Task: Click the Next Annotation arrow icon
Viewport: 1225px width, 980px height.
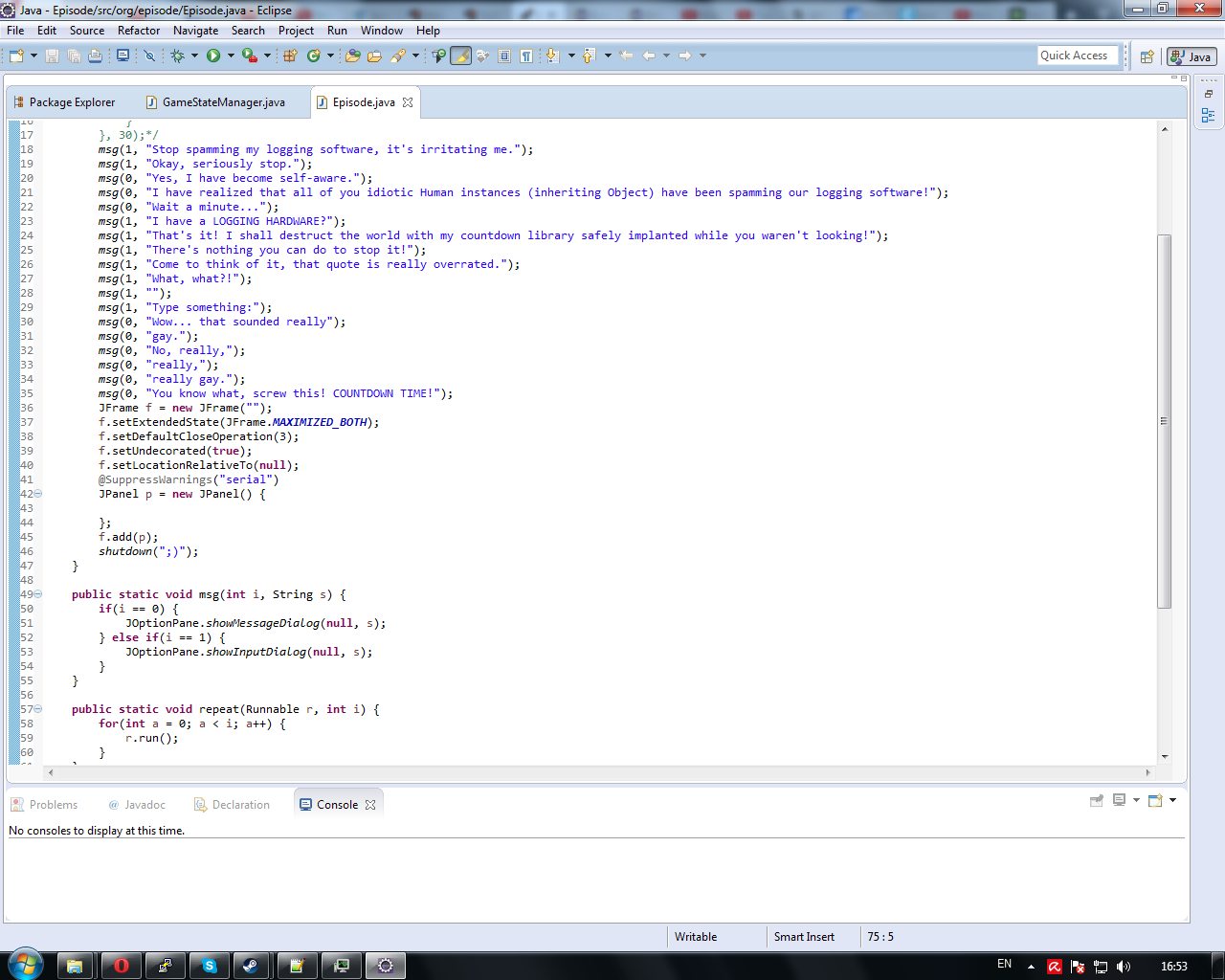Action: point(552,56)
